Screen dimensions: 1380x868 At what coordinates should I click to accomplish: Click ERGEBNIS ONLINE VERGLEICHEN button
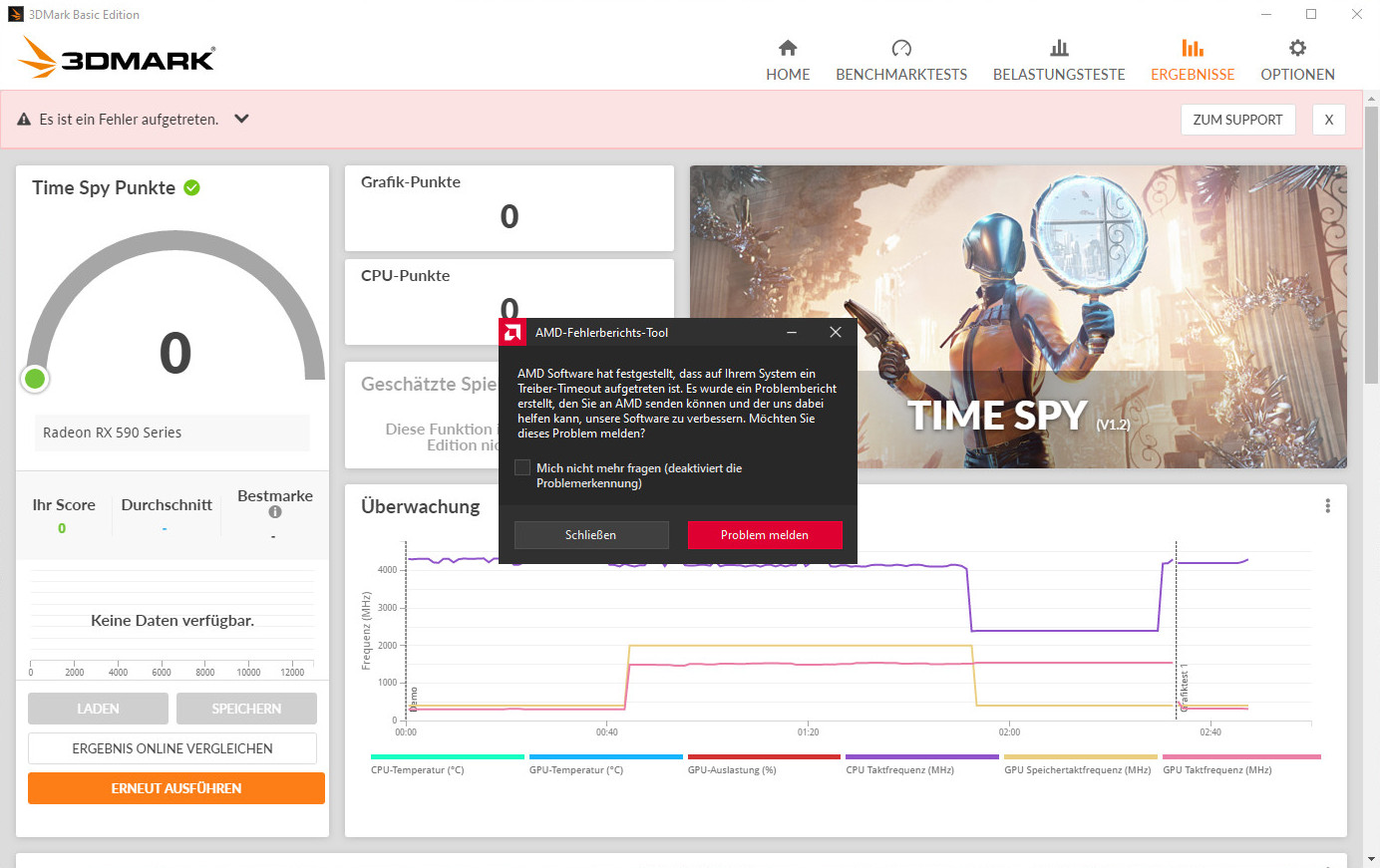pos(172,748)
